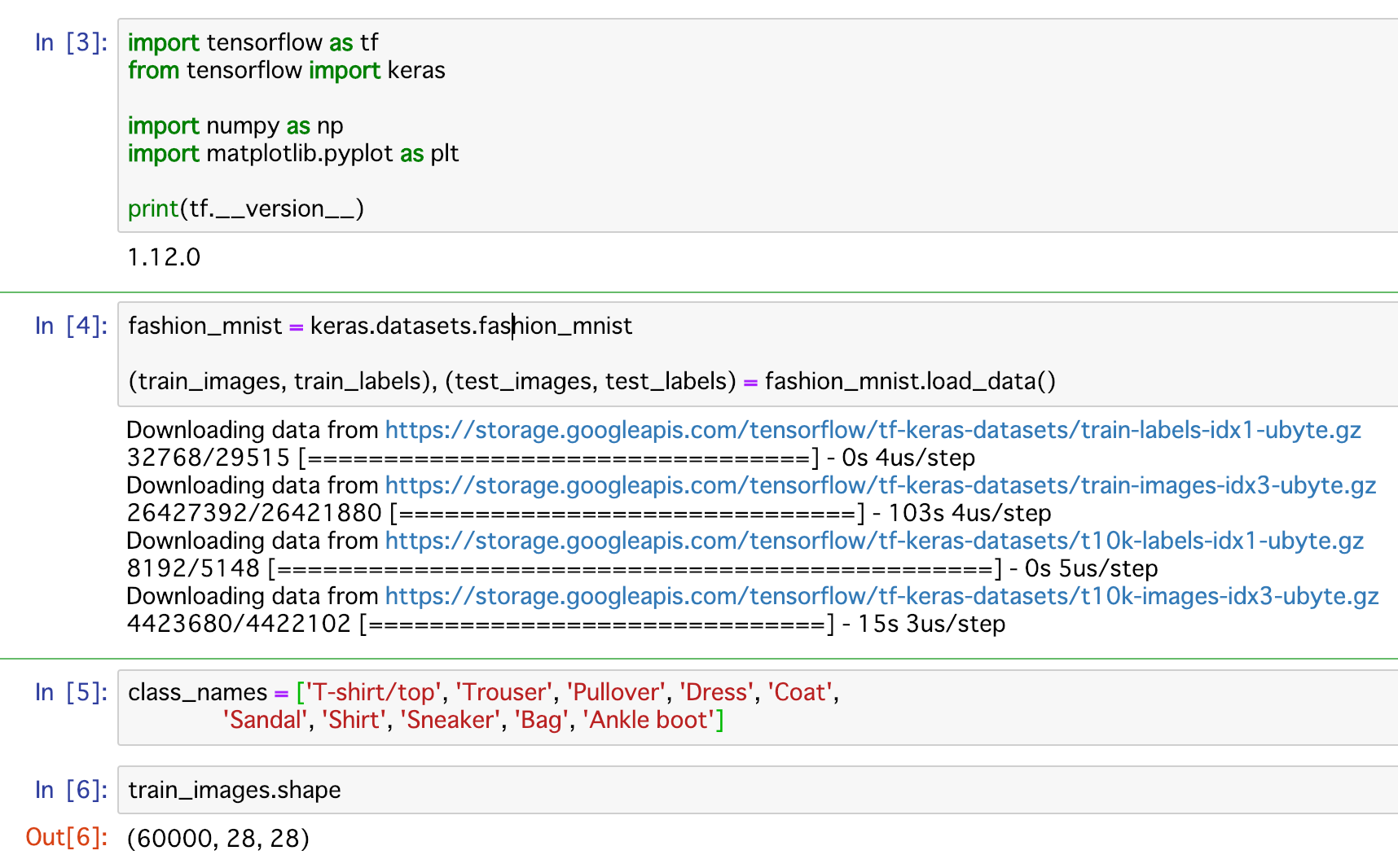Click the 'import tensorflow as tf' line
Screen dimensions: 1398x868
pos(253,42)
